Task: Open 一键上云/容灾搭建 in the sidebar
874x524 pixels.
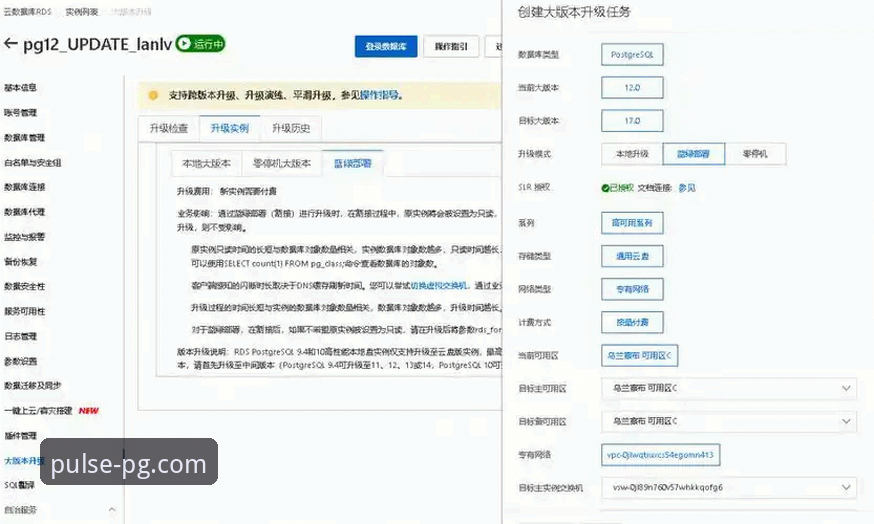Action: [x=38, y=411]
